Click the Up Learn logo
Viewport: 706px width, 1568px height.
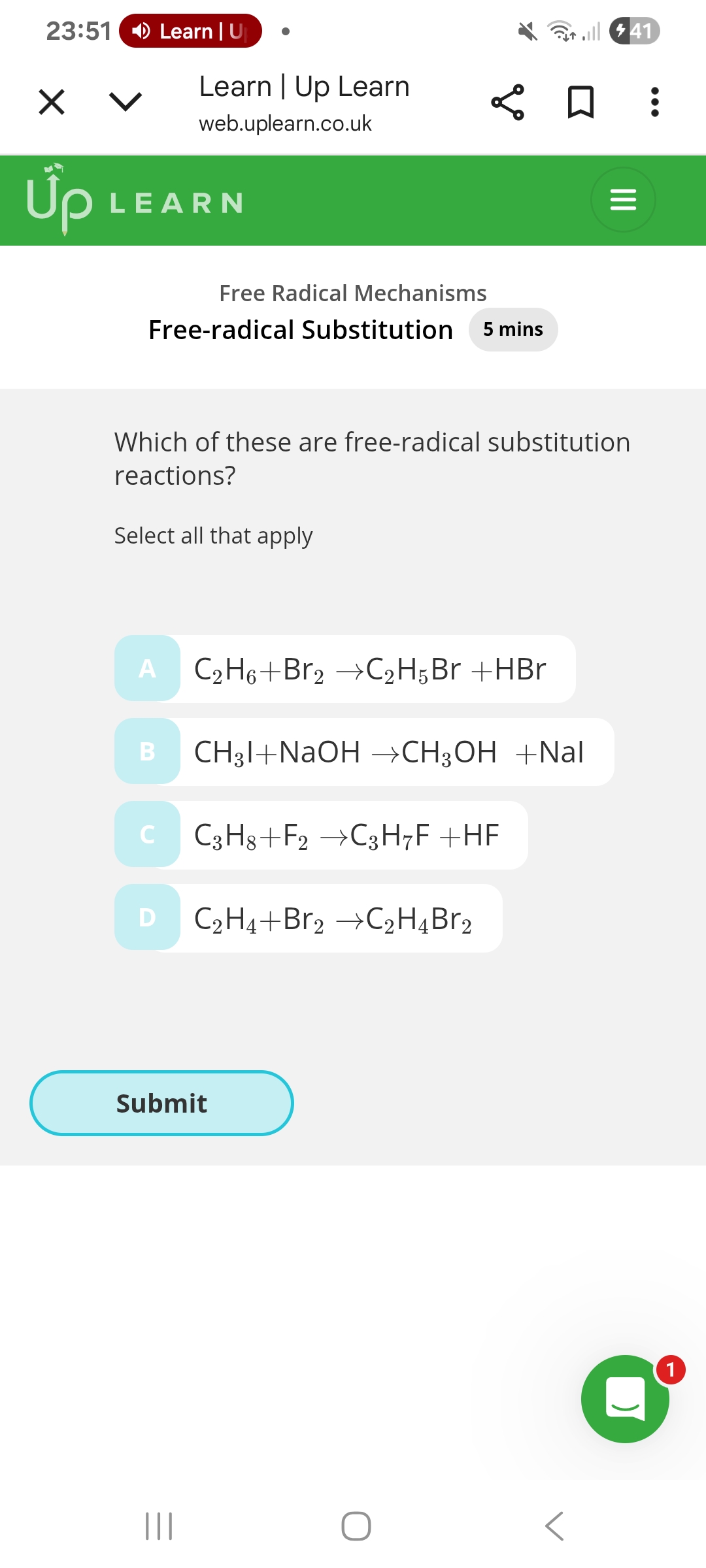(x=134, y=200)
